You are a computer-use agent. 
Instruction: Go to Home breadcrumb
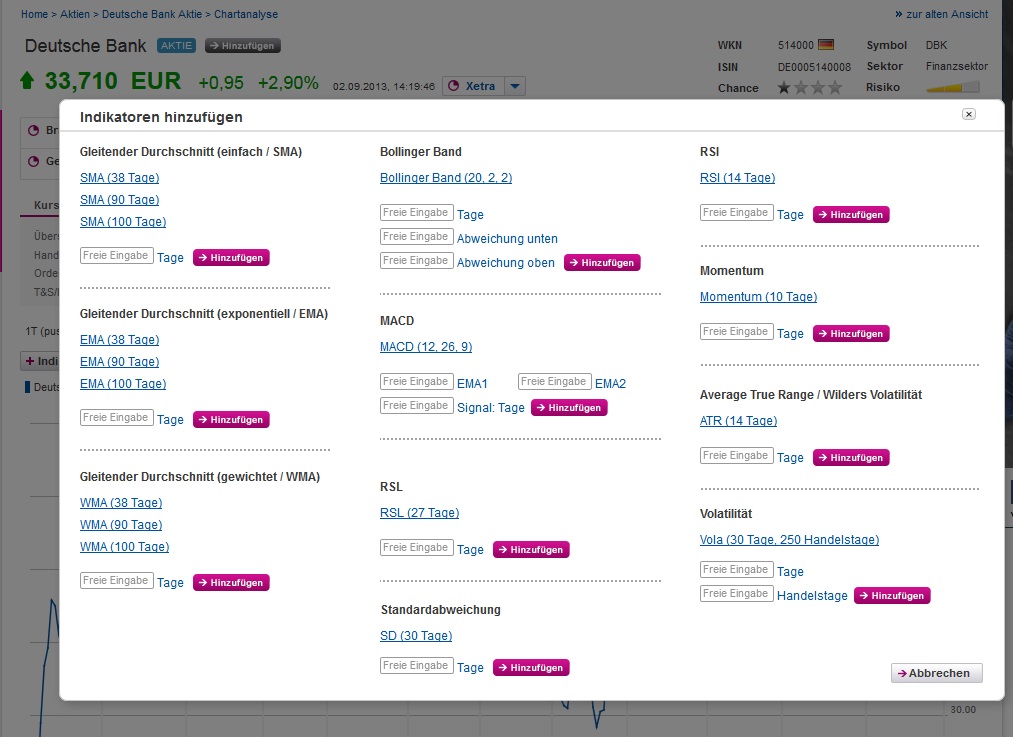tap(34, 14)
